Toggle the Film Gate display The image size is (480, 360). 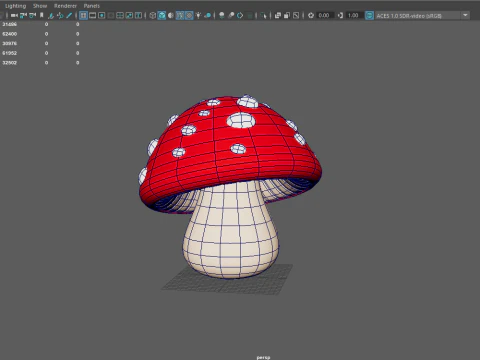click(93, 15)
